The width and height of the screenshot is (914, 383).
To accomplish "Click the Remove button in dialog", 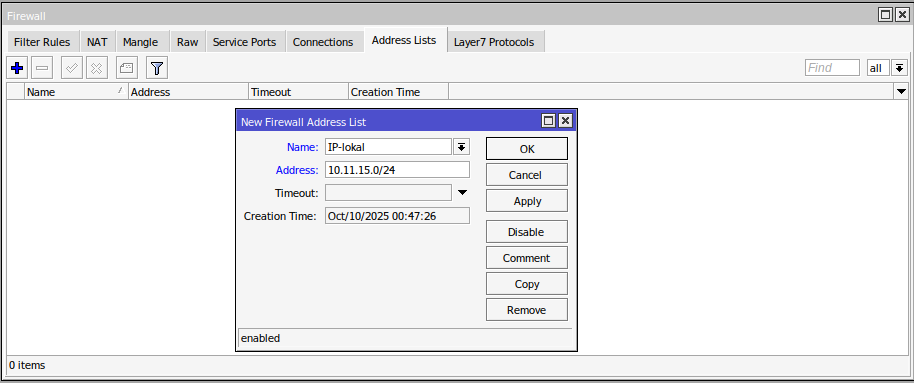I will pos(527,310).
